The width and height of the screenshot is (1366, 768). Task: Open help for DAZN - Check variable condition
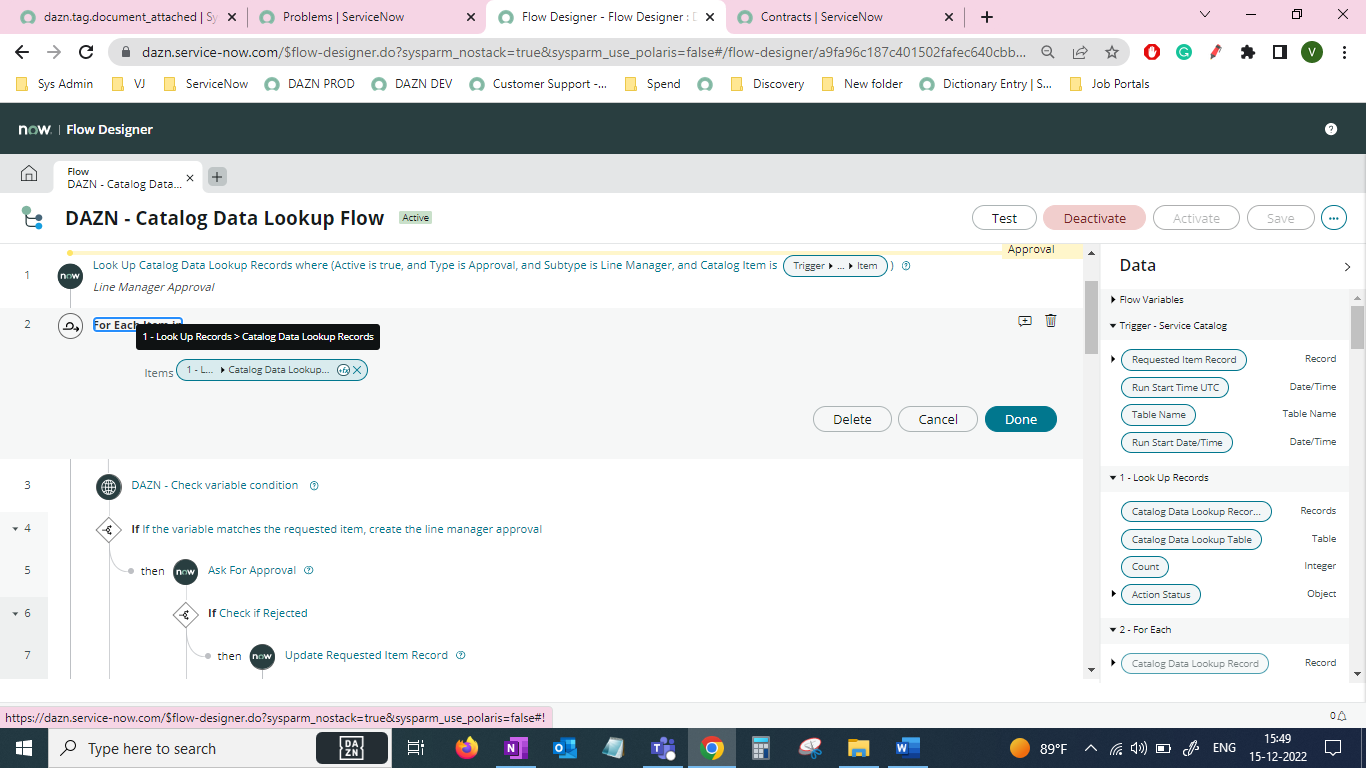coord(314,486)
